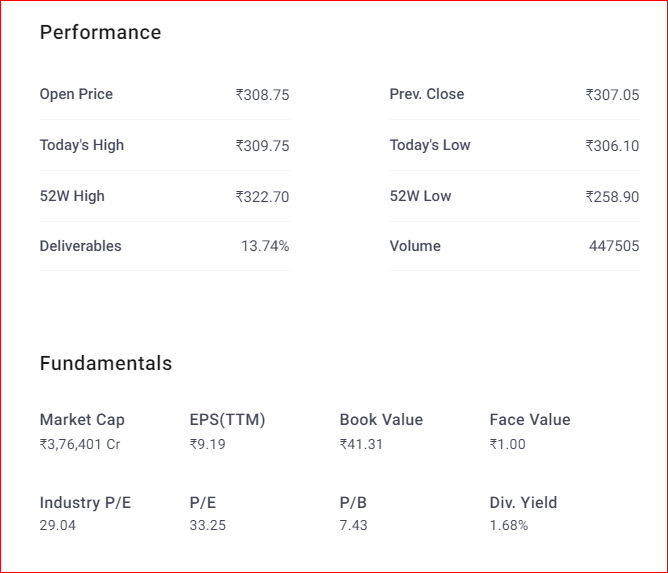Select the Market Cap label
Screen dimensions: 668x573
click(82, 420)
